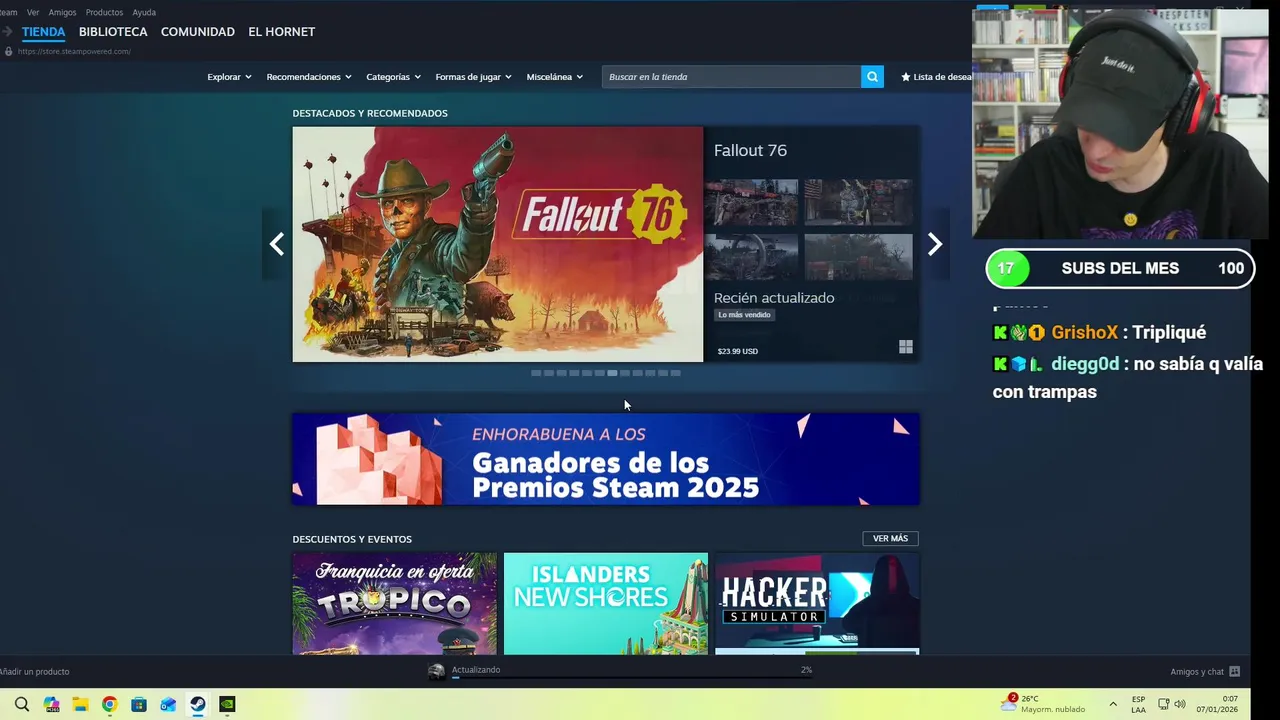Open the Amigos menu
Viewport: 1280px width, 720px height.
point(62,12)
